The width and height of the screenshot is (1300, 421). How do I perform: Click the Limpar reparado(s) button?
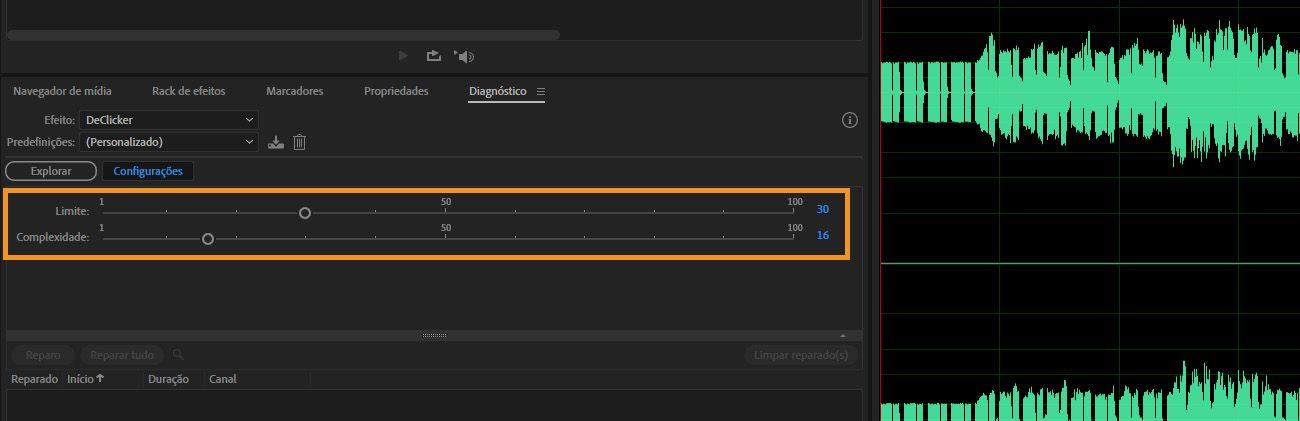click(801, 355)
